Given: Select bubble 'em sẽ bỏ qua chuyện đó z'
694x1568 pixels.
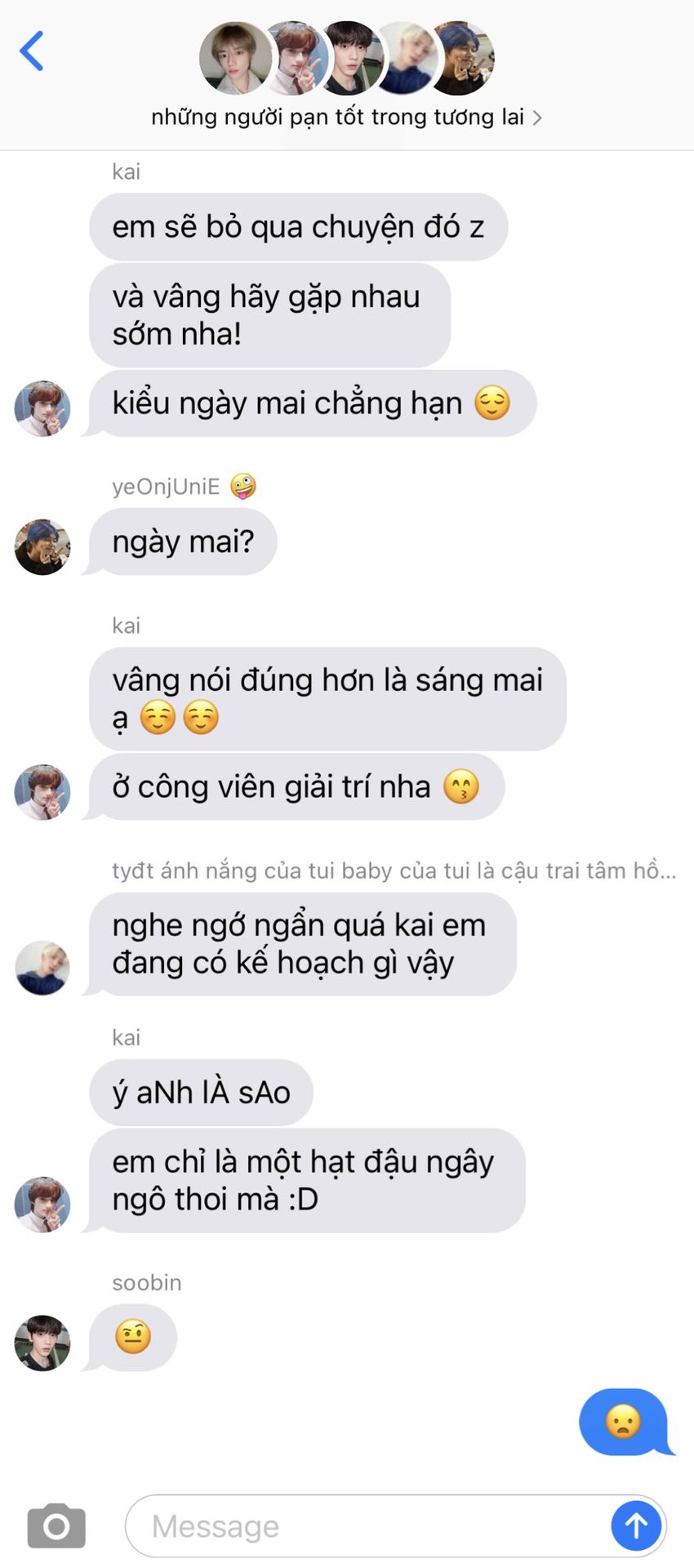Looking at the screenshot, I should click(x=299, y=227).
